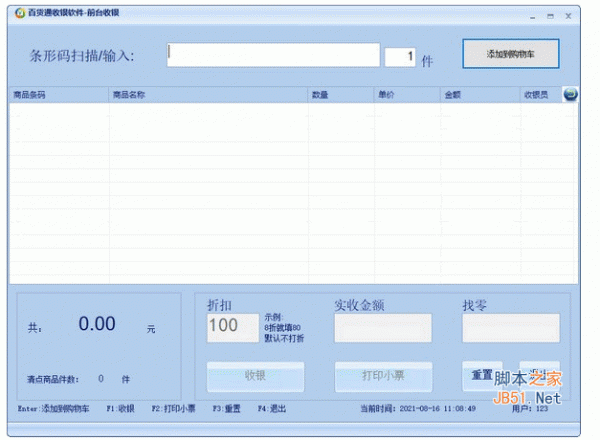Click the 打印小票 print receipt button
The width and height of the screenshot is (600, 440).
(383, 376)
